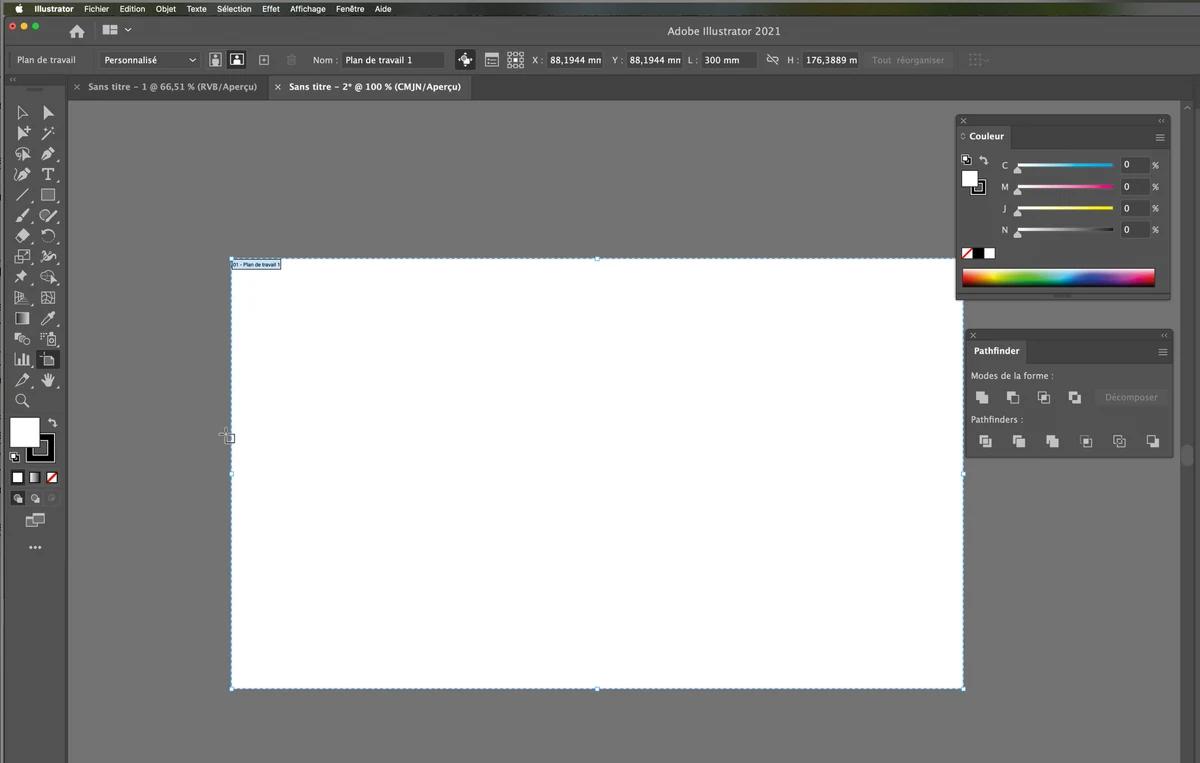1200x763 pixels.
Task: Open artboard options icon in control bar
Action: click(x=492, y=60)
